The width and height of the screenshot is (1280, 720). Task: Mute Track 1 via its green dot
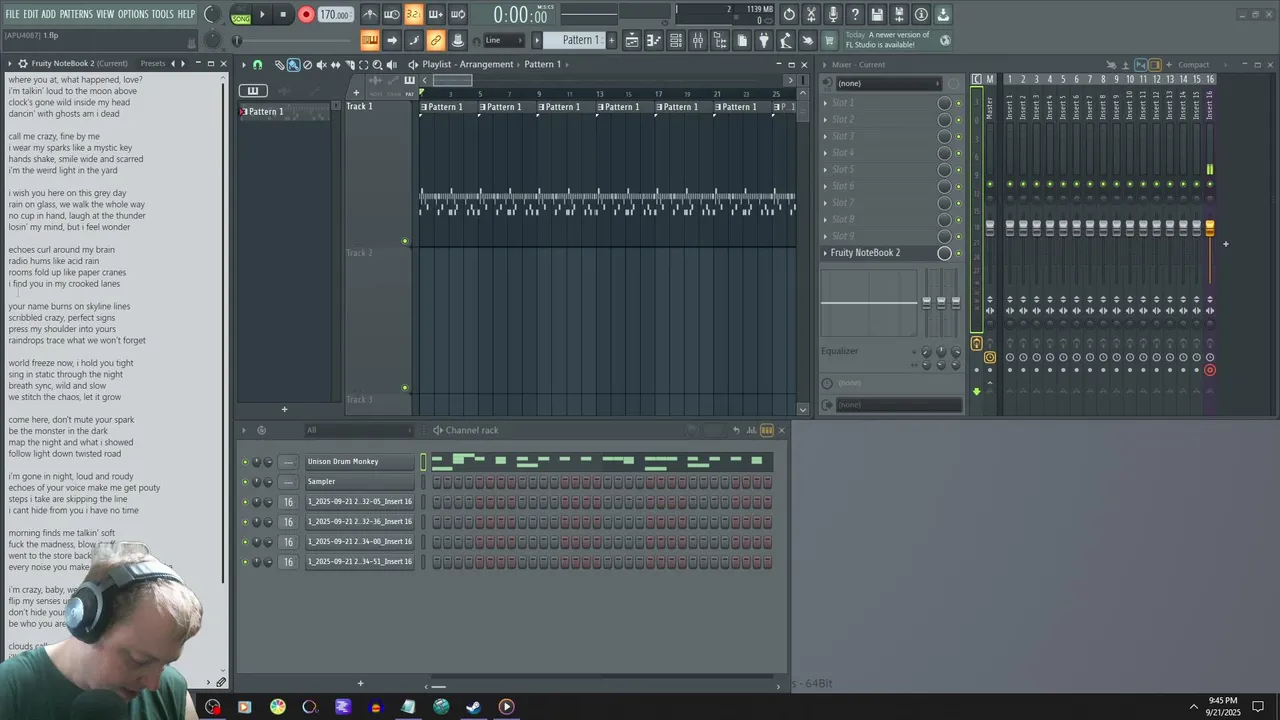405,241
